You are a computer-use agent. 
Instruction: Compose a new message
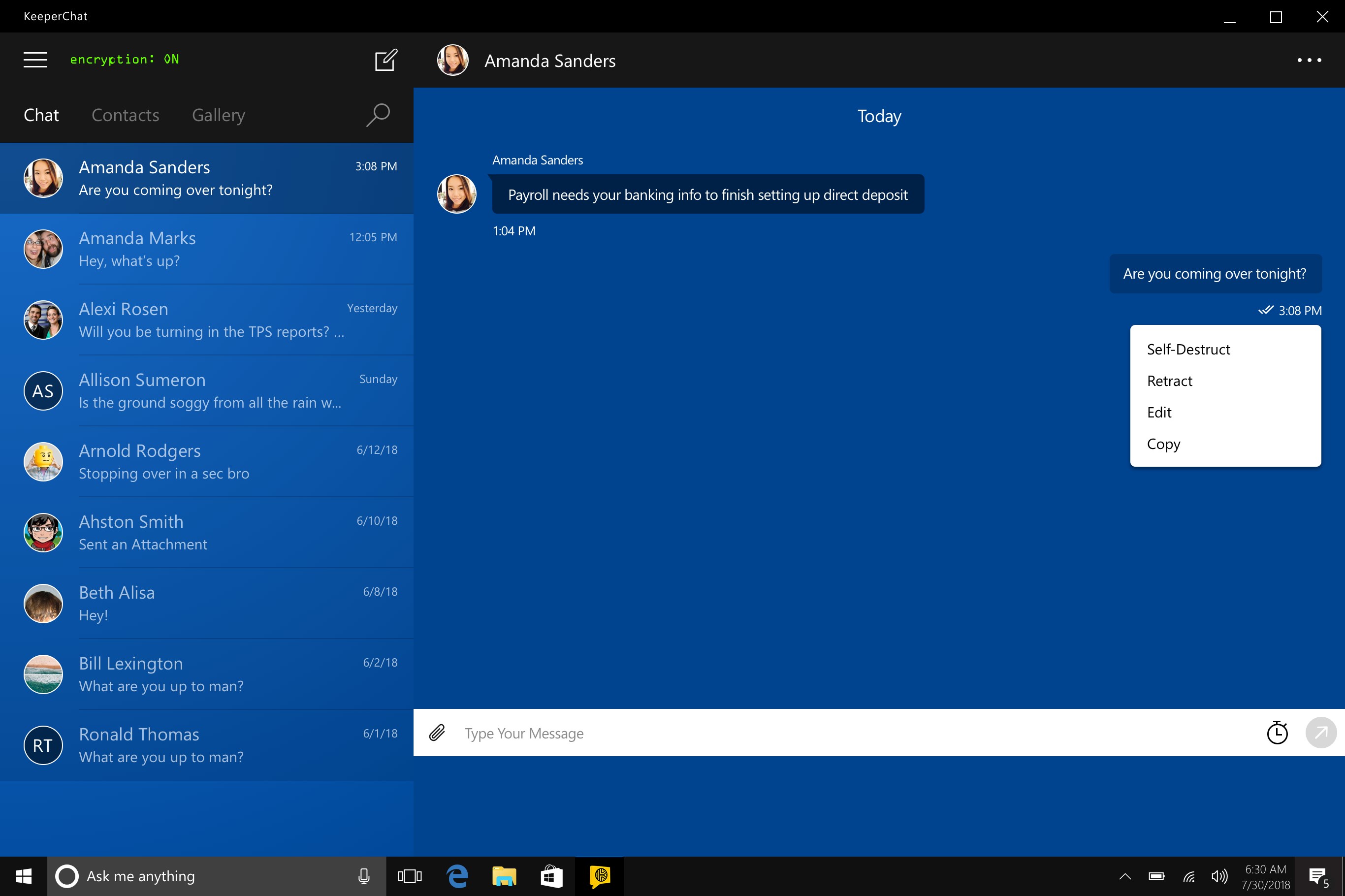(385, 60)
